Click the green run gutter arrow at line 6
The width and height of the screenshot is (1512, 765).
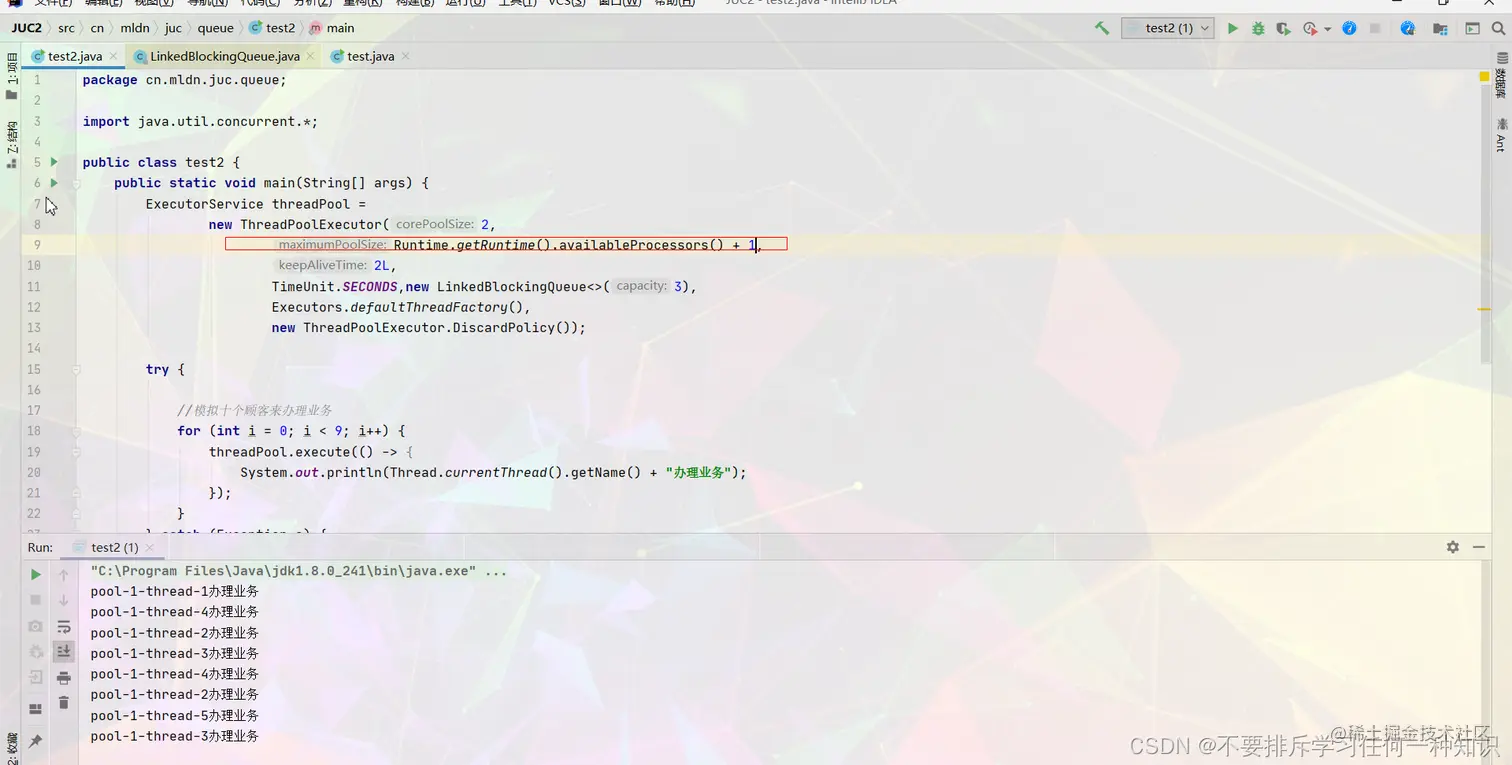pyautogui.click(x=54, y=183)
